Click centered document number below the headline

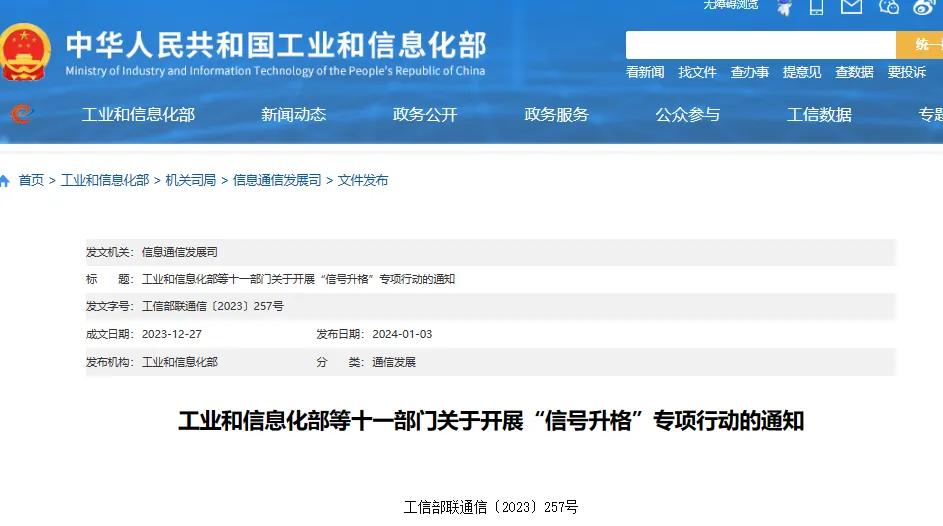491,507
